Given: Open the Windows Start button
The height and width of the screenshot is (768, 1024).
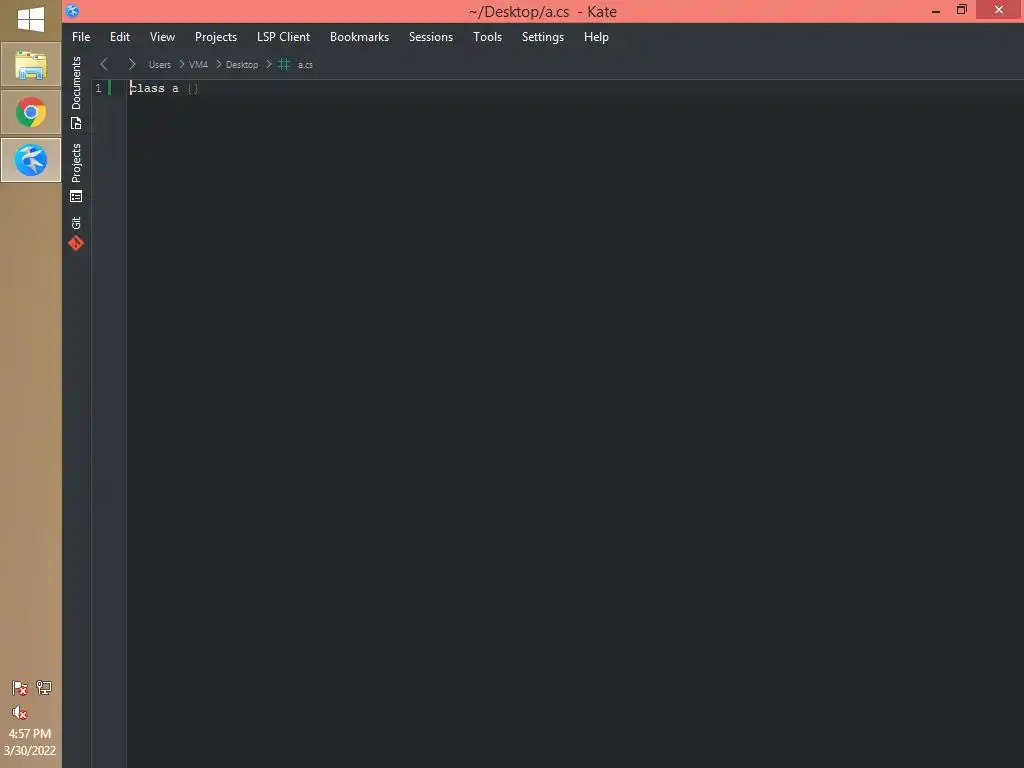Looking at the screenshot, I should 31,19.
